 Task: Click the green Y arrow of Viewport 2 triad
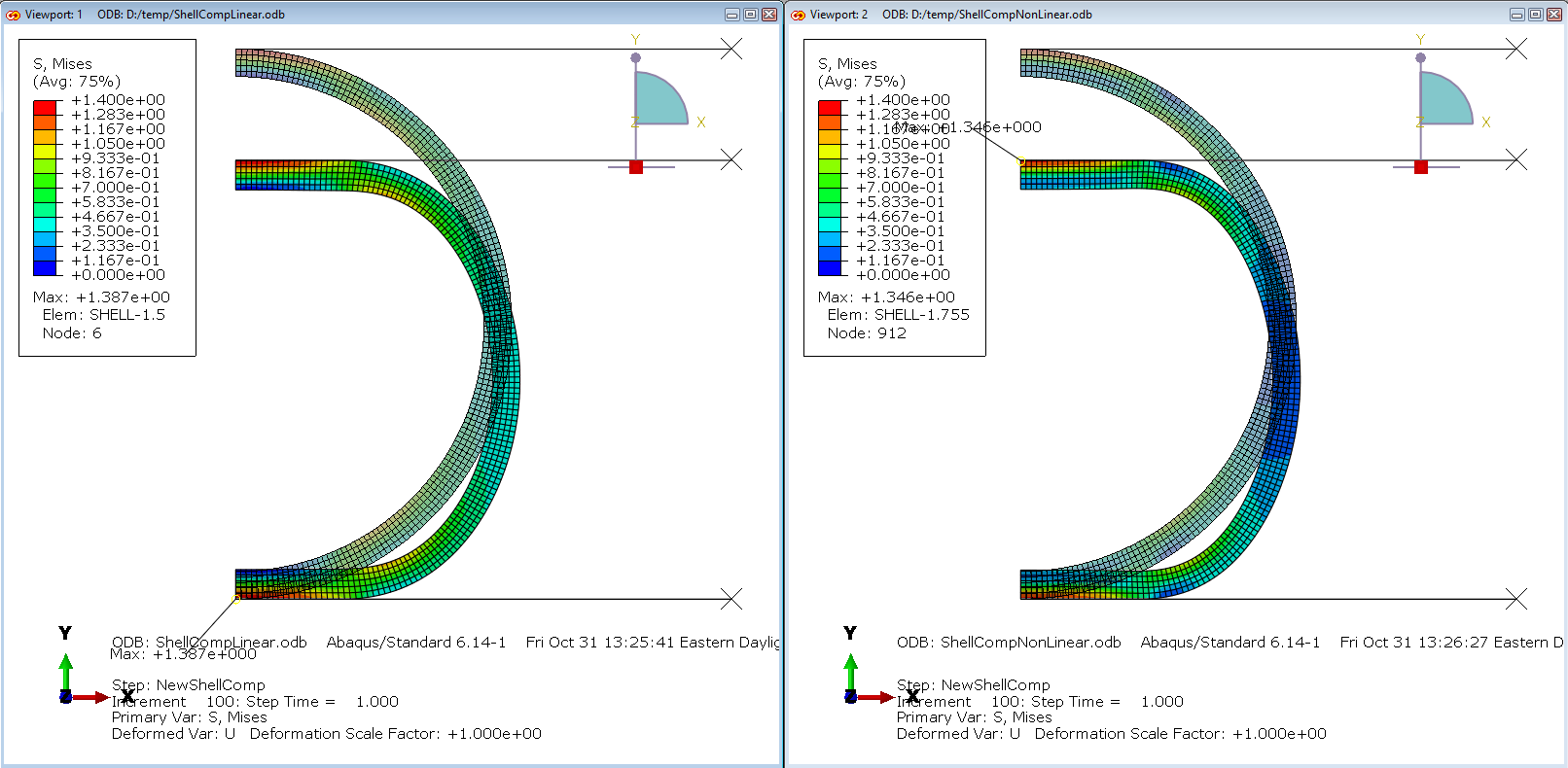[850, 672]
